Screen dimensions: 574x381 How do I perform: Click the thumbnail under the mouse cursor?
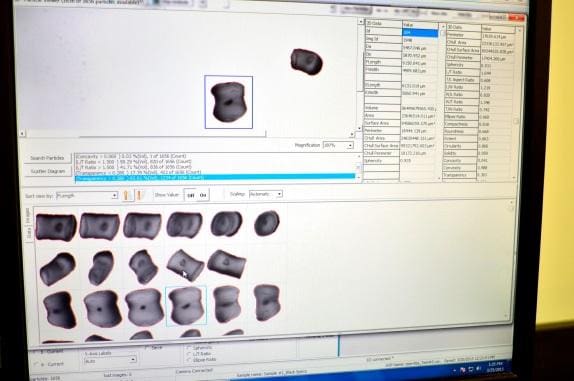pos(186,265)
